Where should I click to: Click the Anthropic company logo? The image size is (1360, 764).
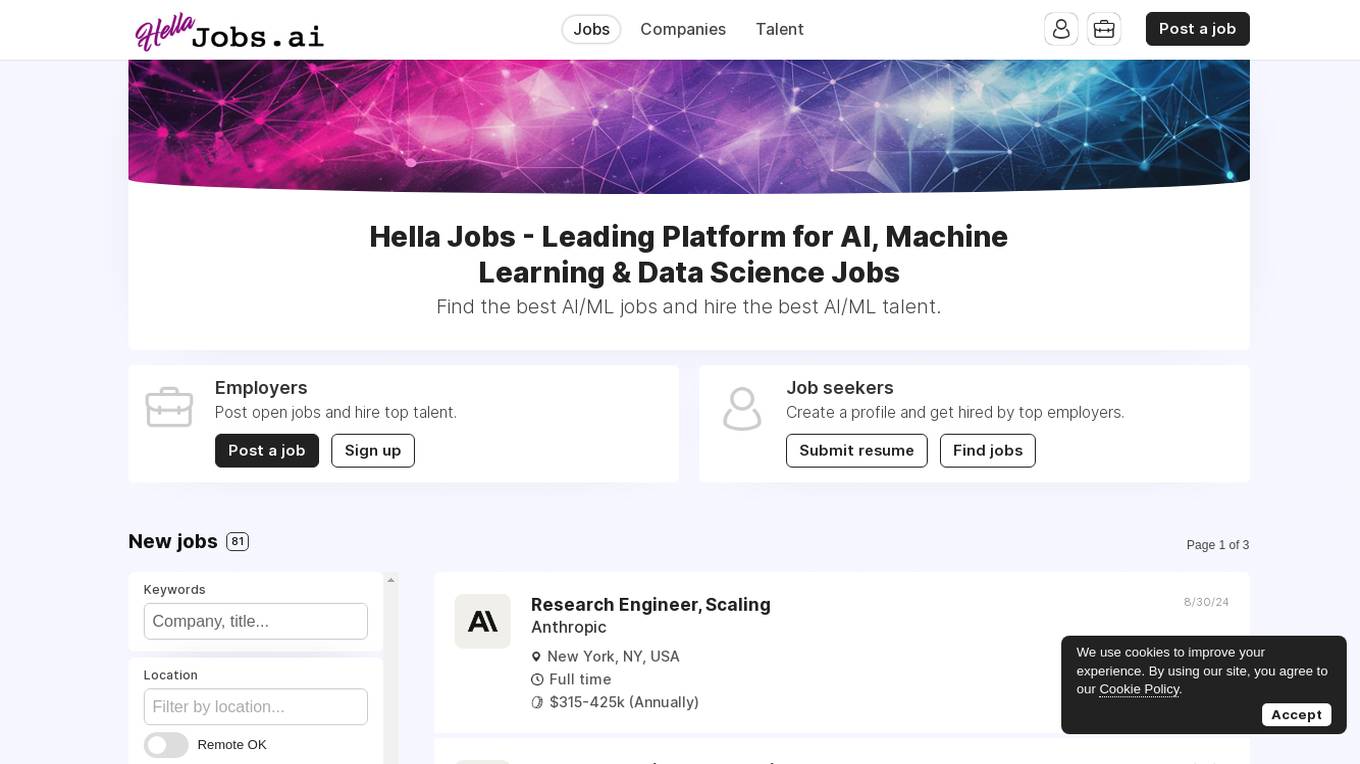pyautogui.click(x=482, y=621)
